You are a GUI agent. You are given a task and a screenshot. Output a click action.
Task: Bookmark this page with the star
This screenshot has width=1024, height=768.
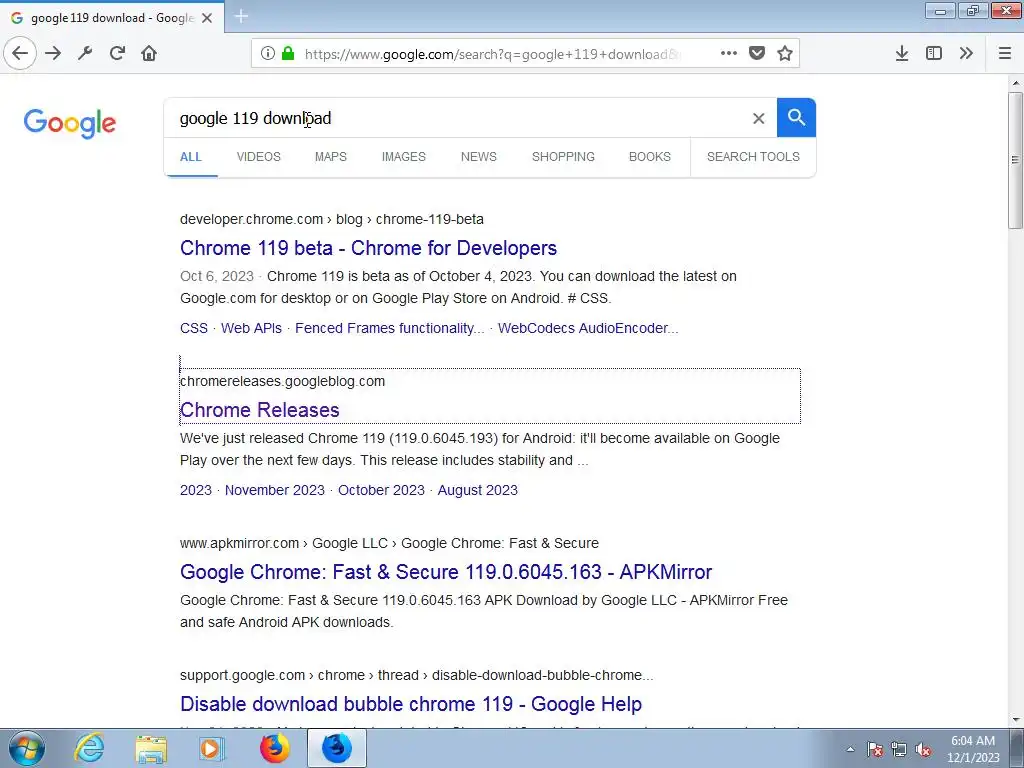pyautogui.click(x=785, y=53)
